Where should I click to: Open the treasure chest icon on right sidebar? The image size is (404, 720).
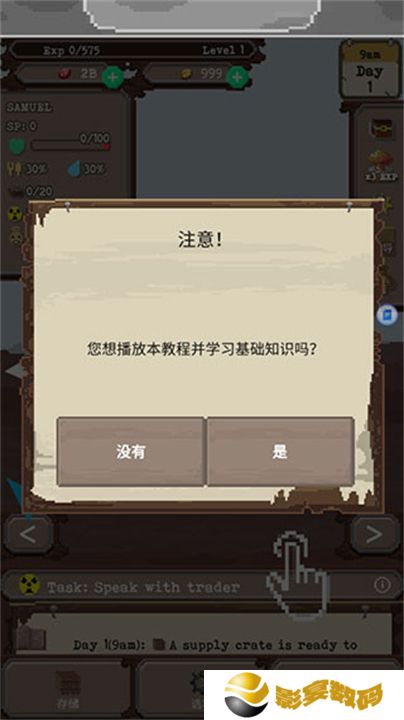point(381,129)
